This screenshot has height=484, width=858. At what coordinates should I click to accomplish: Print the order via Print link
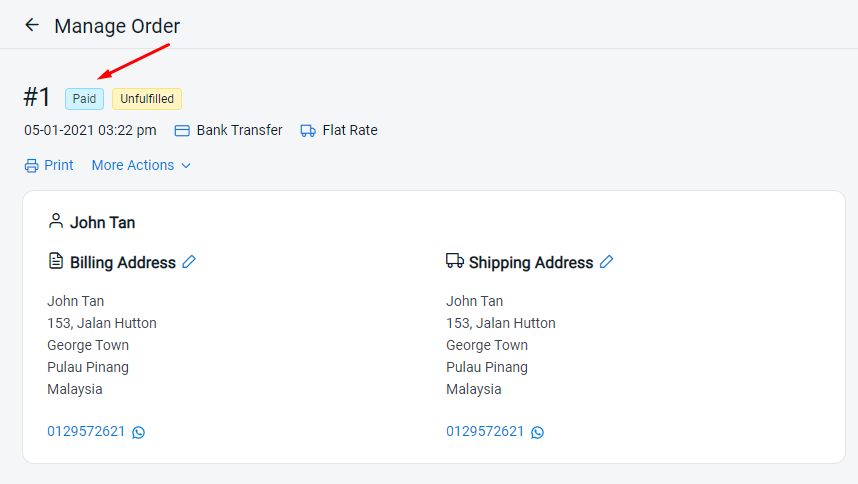pyautogui.click(x=59, y=165)
